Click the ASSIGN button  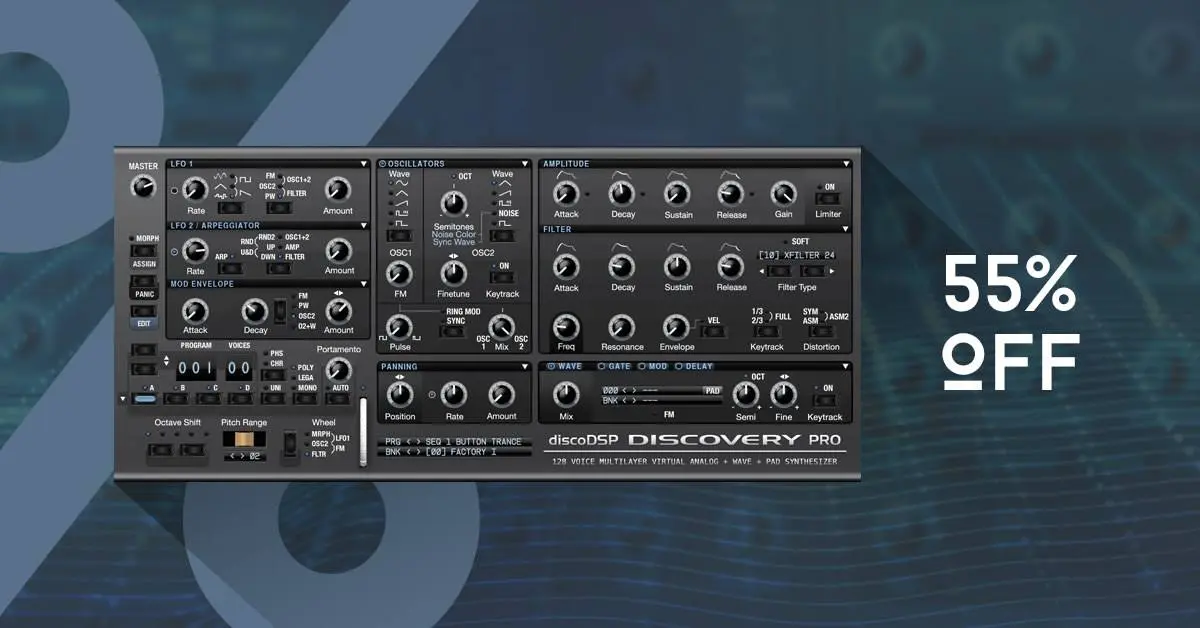click(144, 264)
